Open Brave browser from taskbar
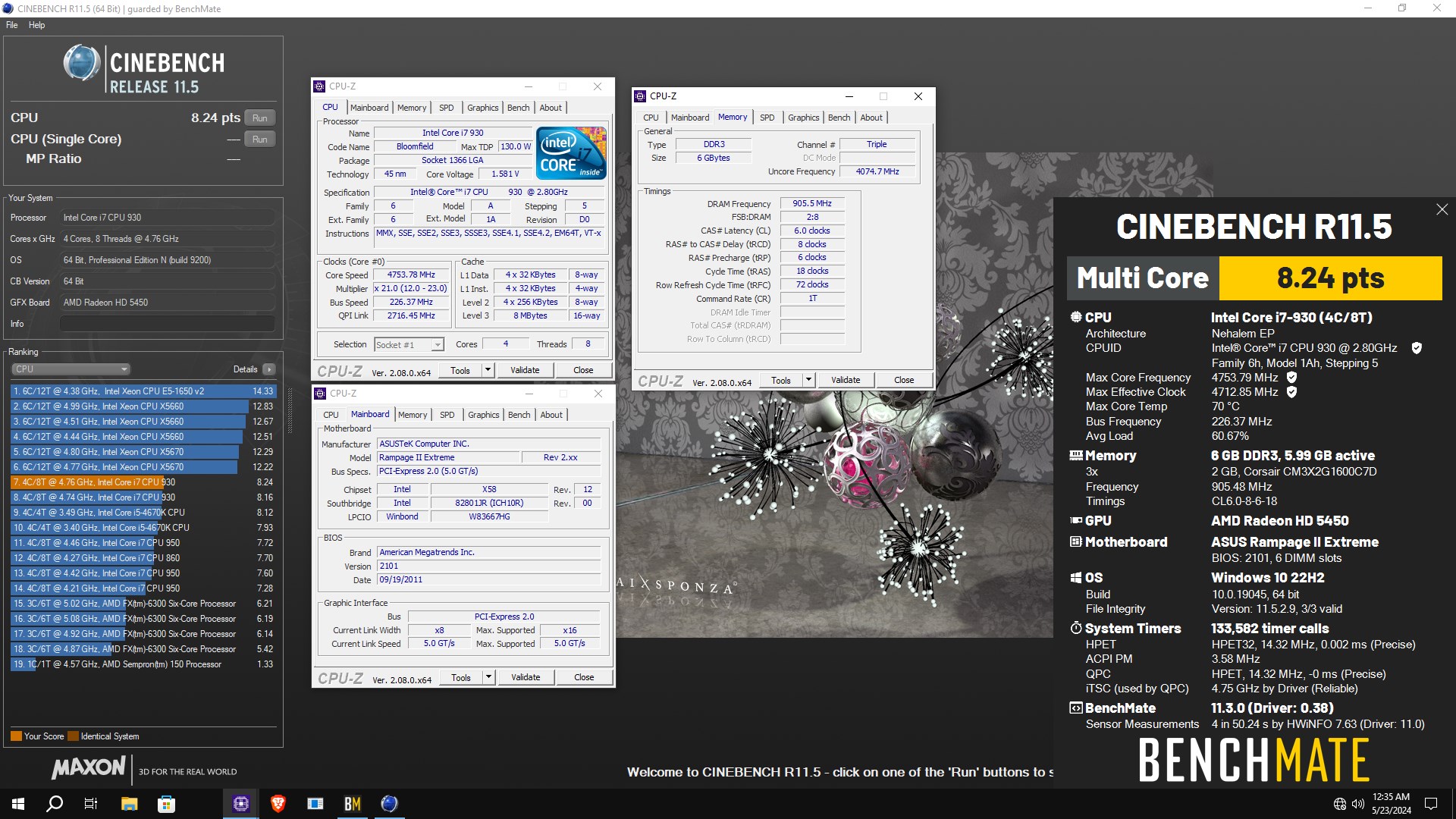1456x819 pixels. point(278,804)
